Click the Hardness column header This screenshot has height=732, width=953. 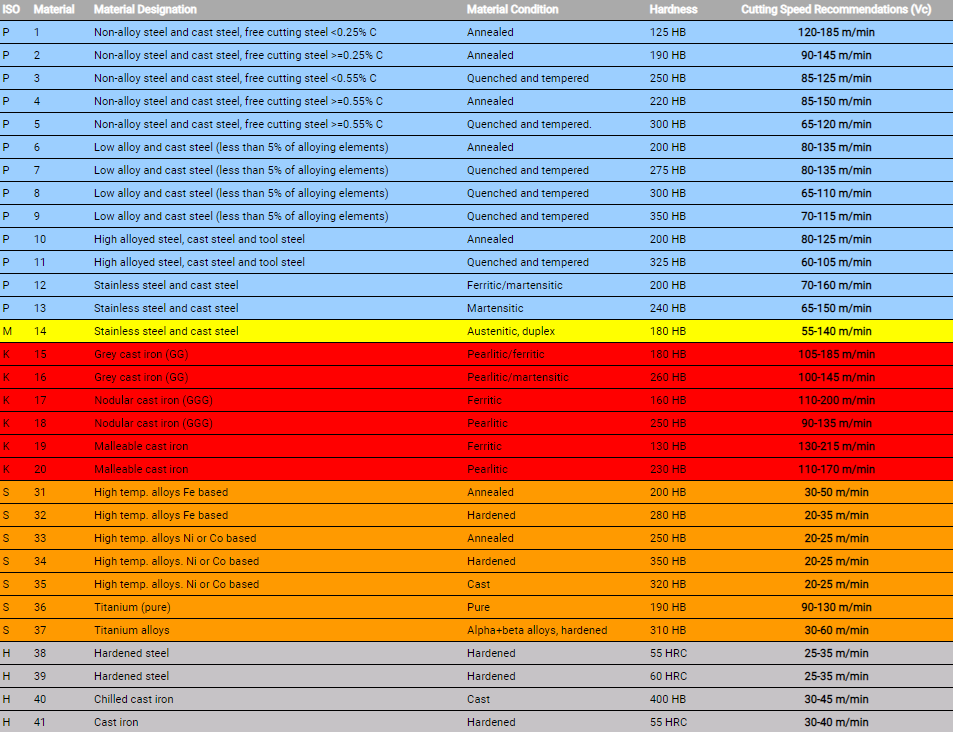[x=673, y=9]
